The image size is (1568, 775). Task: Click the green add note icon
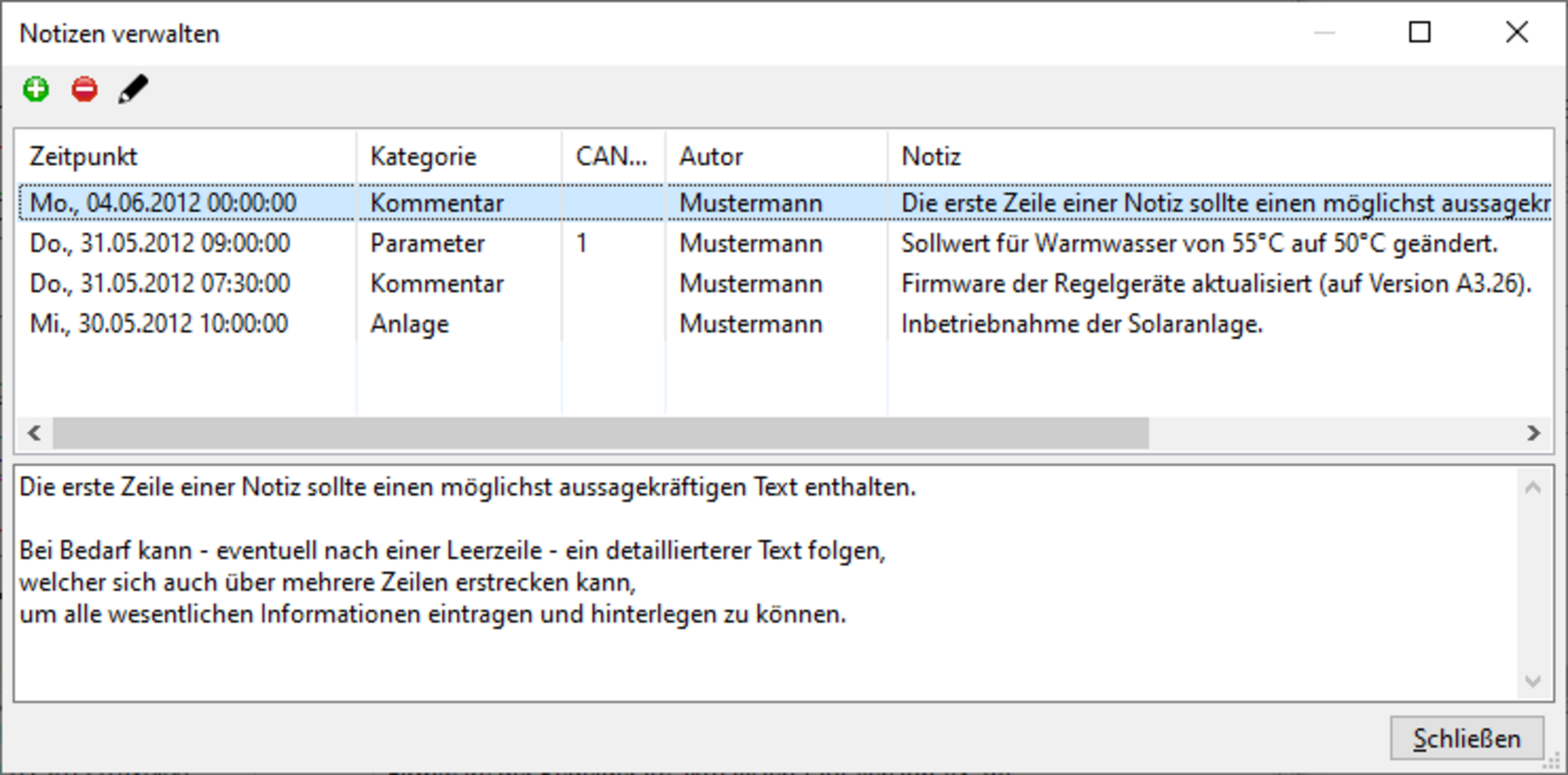tap(36, 89)
